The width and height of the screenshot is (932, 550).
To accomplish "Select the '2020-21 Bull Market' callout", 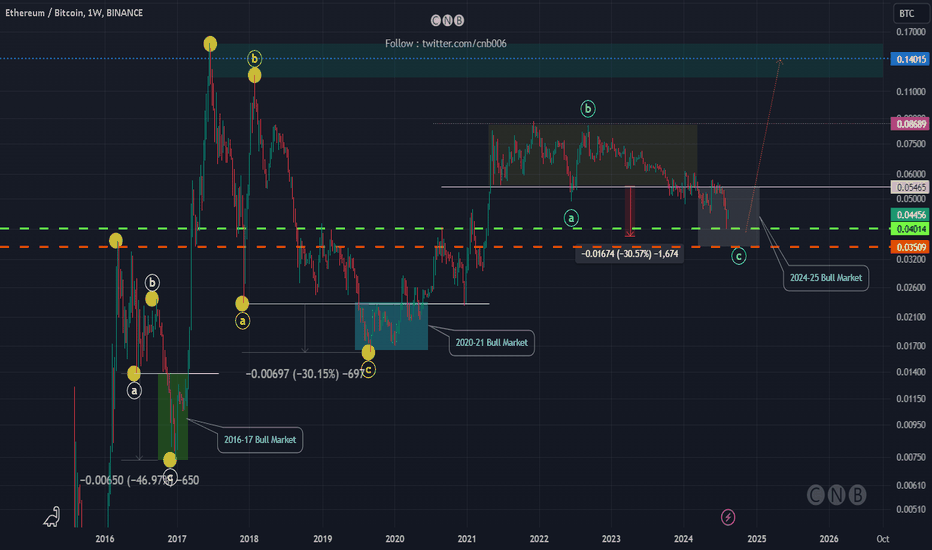I will coord(492,343).
